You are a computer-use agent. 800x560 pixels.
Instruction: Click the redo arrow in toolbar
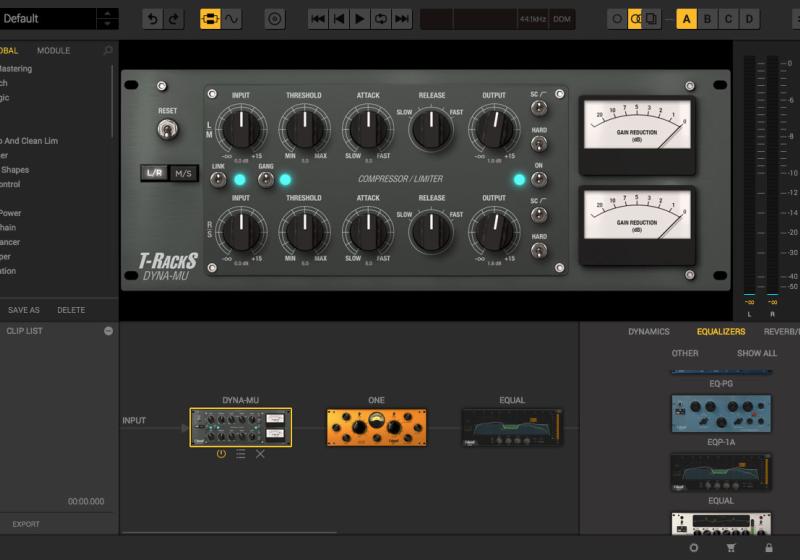174,19
